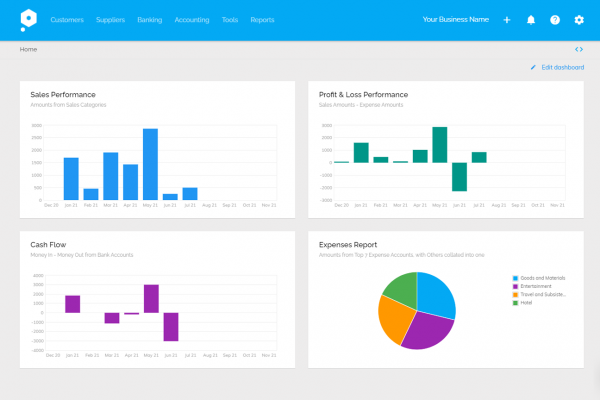Click Your Business Name
Image resolution: width=600 pixels, height=400 pixels.
pos(455,19)
